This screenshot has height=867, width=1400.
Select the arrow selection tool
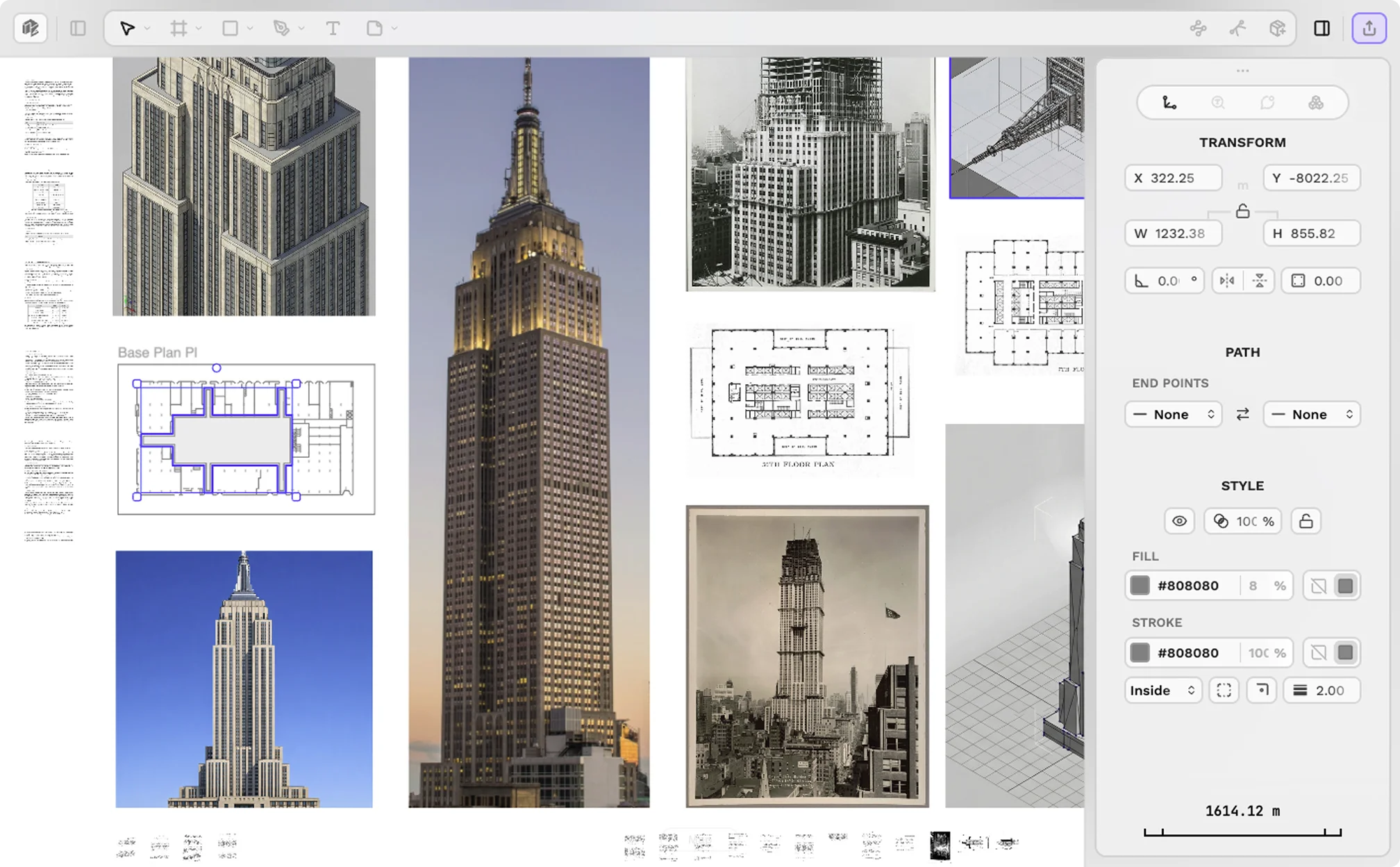(x=127, y=28)
